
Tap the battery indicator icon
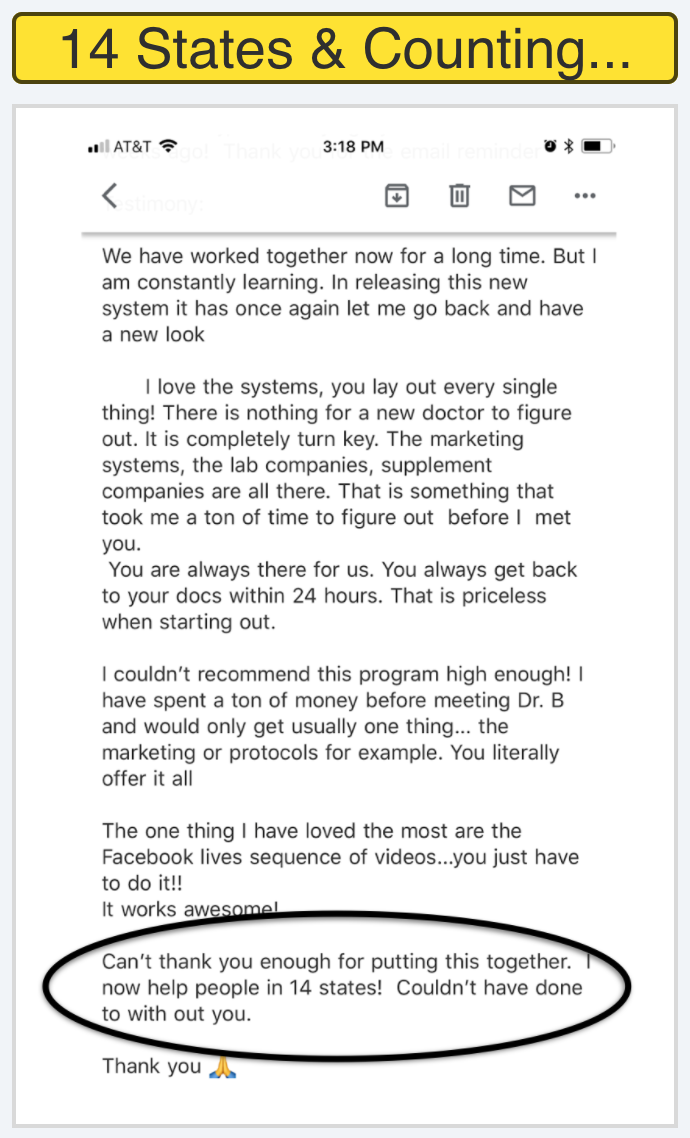click(598, 147)
